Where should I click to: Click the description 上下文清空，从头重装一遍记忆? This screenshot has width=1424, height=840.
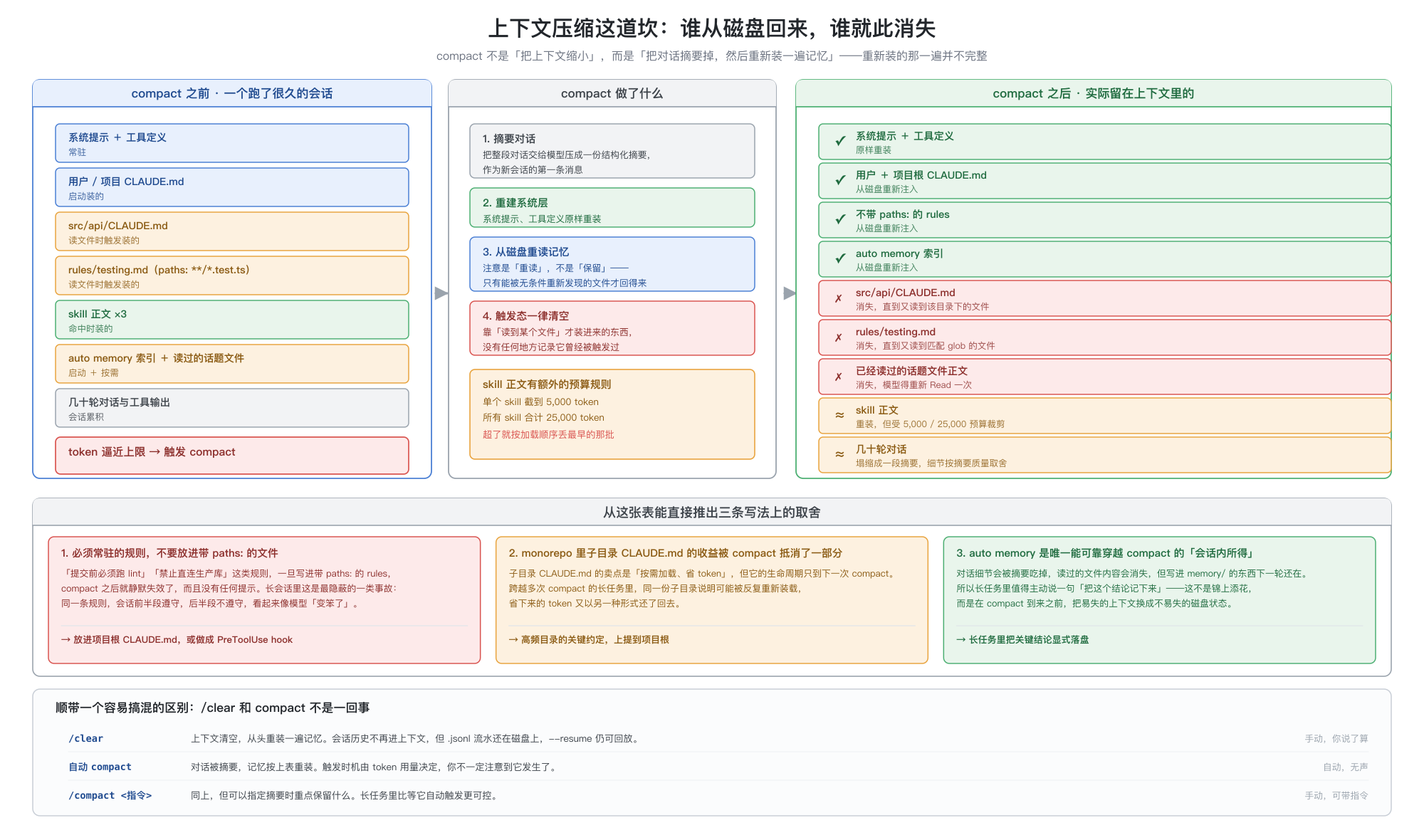pos(416,738)
